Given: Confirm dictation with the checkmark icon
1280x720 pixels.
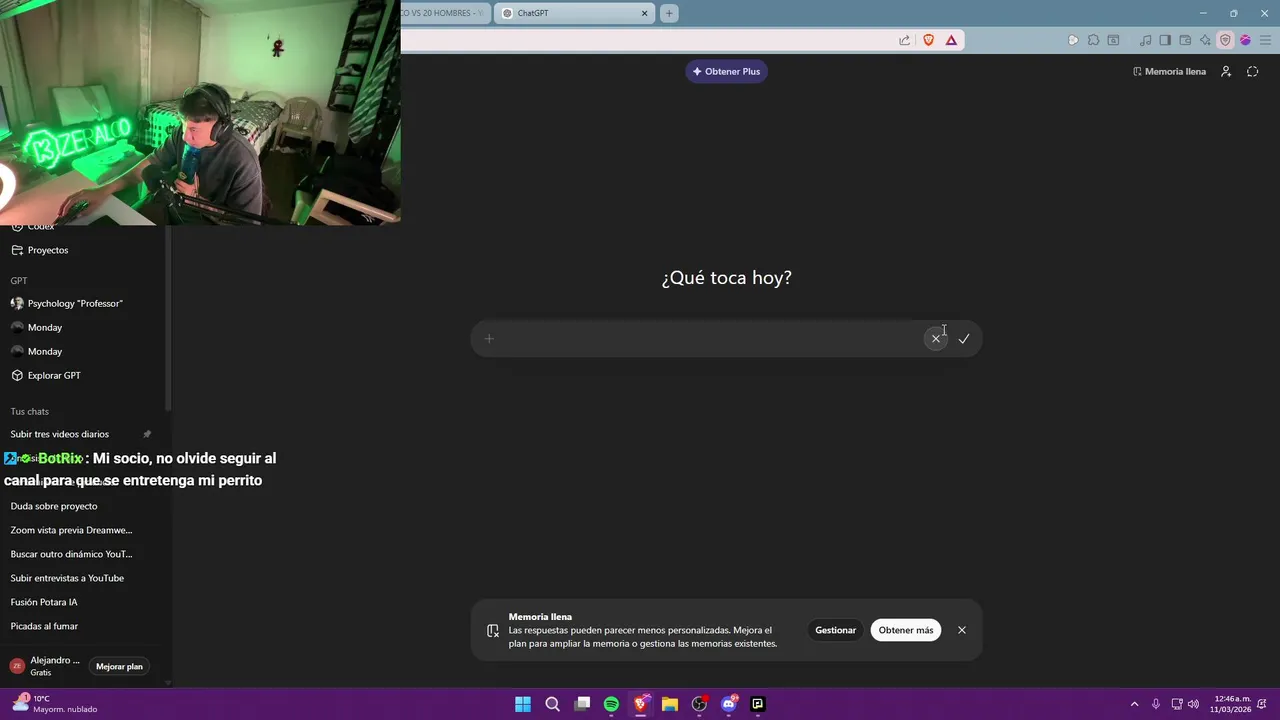Looking at the screenshot, I should click(x=964, y=339).
